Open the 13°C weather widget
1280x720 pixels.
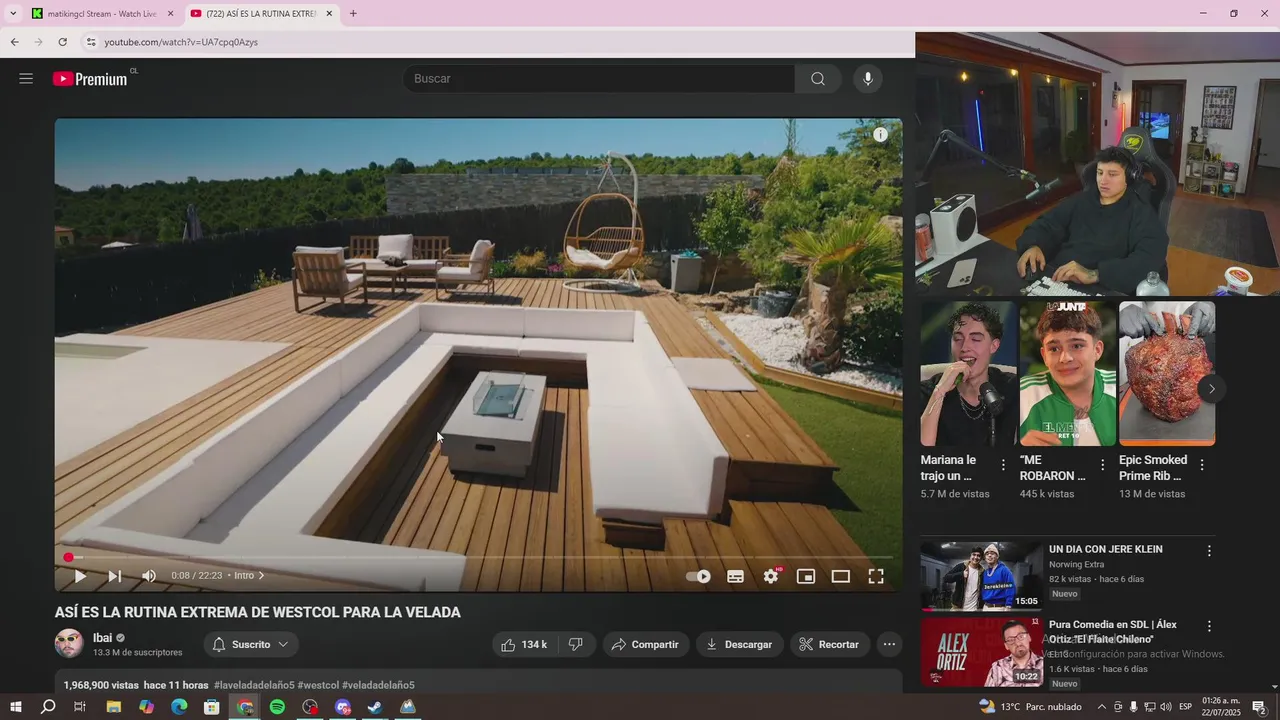[1031, 707]
